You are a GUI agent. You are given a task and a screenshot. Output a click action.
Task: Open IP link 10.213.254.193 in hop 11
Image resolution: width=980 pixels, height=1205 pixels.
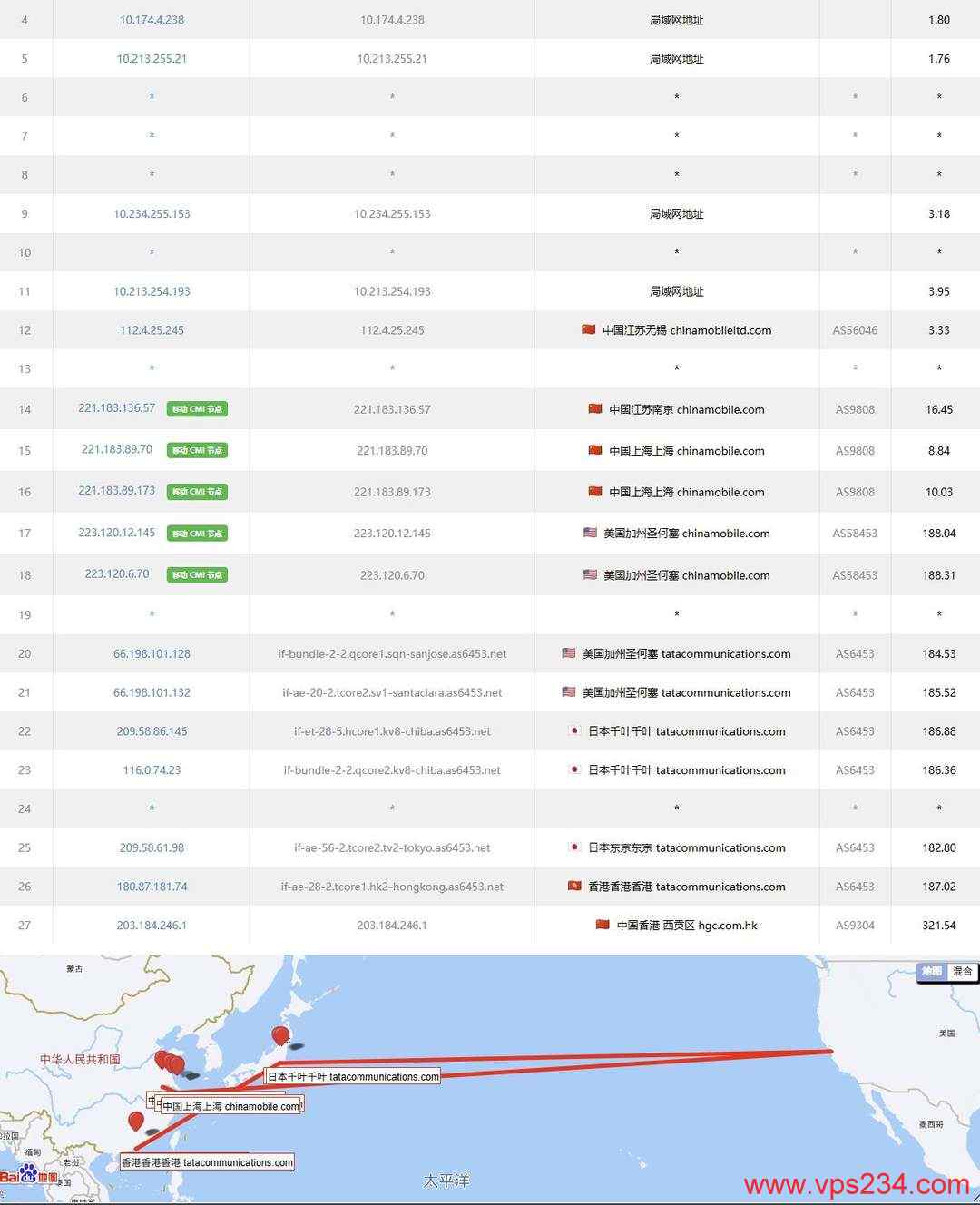click(x=152, y=292)
